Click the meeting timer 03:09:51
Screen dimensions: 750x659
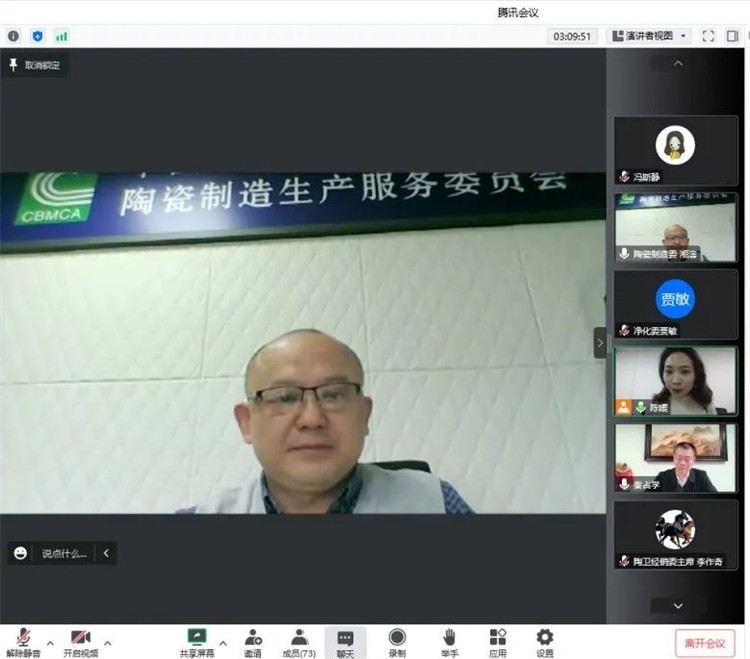coord(572,36)
